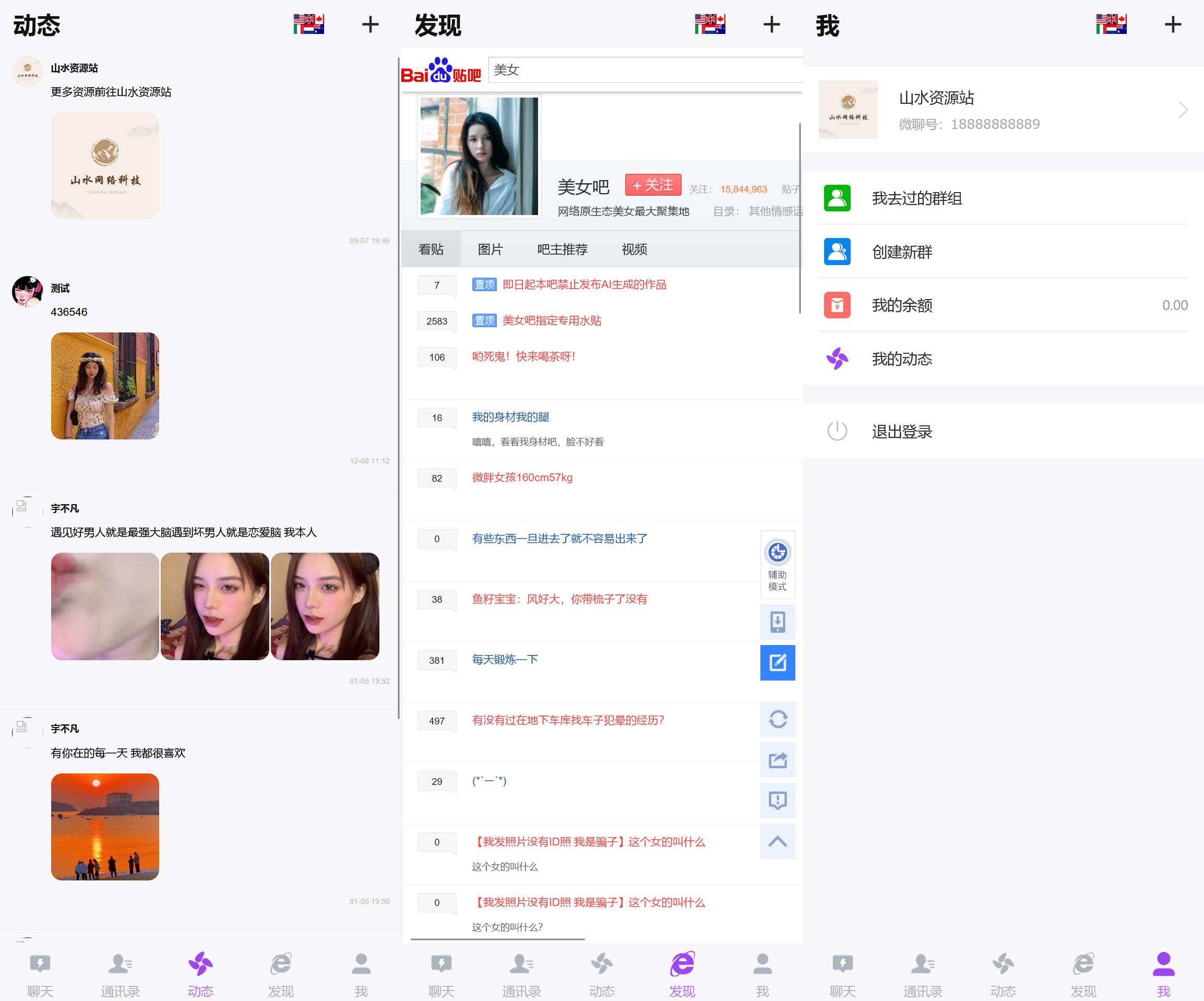1204x1001 pixels.
Task: Click the feedback exclamation icon
Action: tap(778, 801)
